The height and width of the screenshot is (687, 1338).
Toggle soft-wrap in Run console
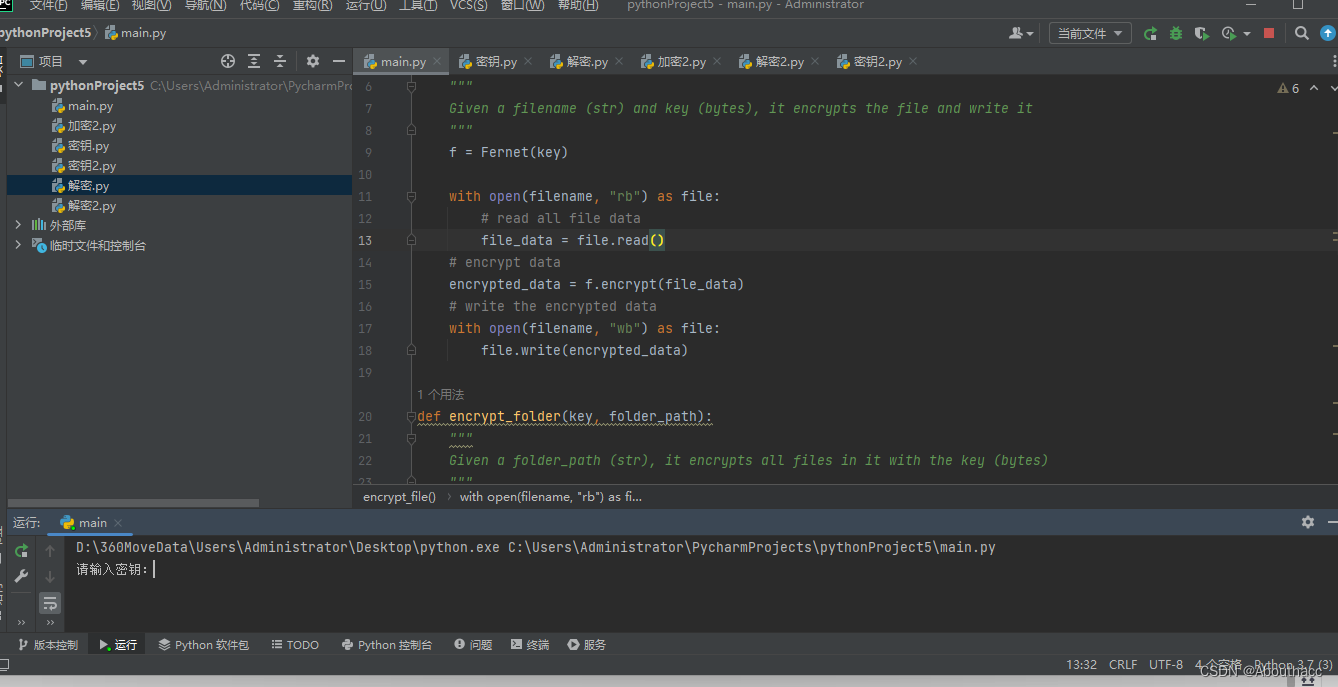pos(50,603)
